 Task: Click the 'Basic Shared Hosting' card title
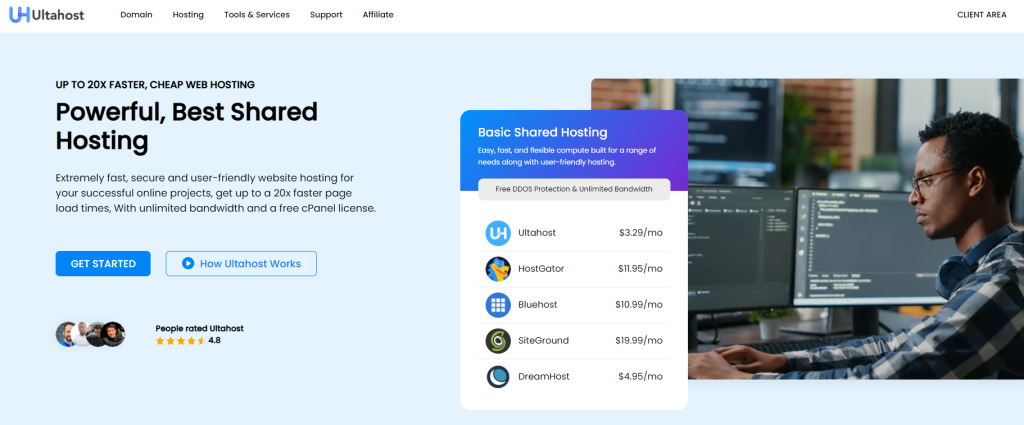[543, 132]
